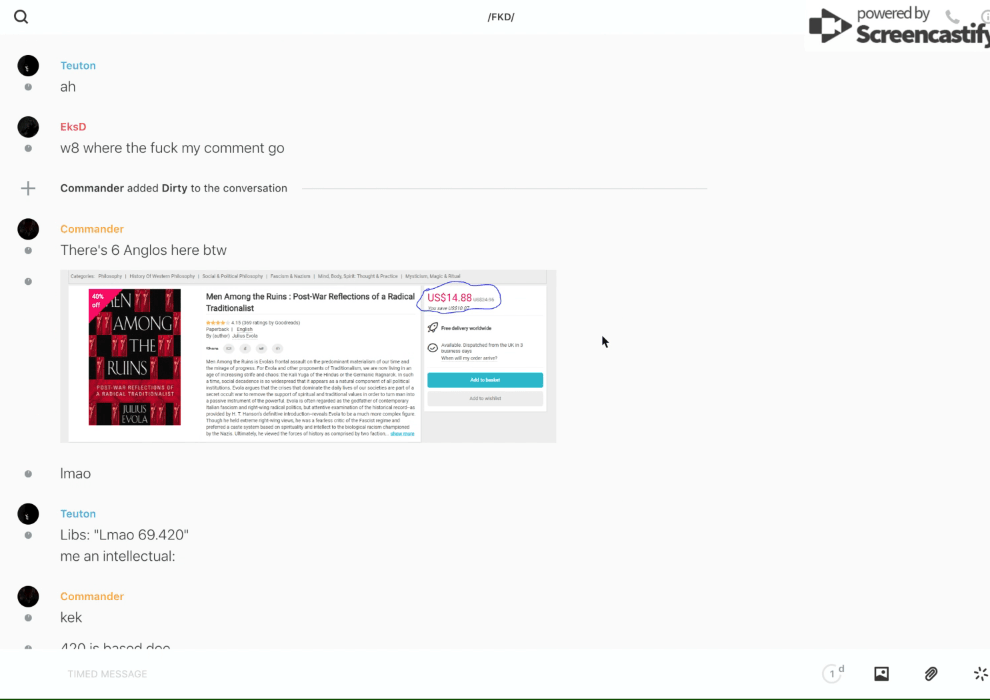Click Commander's avatar above the book image
Screen dimensions: 990x700
(x=28, y=229)
